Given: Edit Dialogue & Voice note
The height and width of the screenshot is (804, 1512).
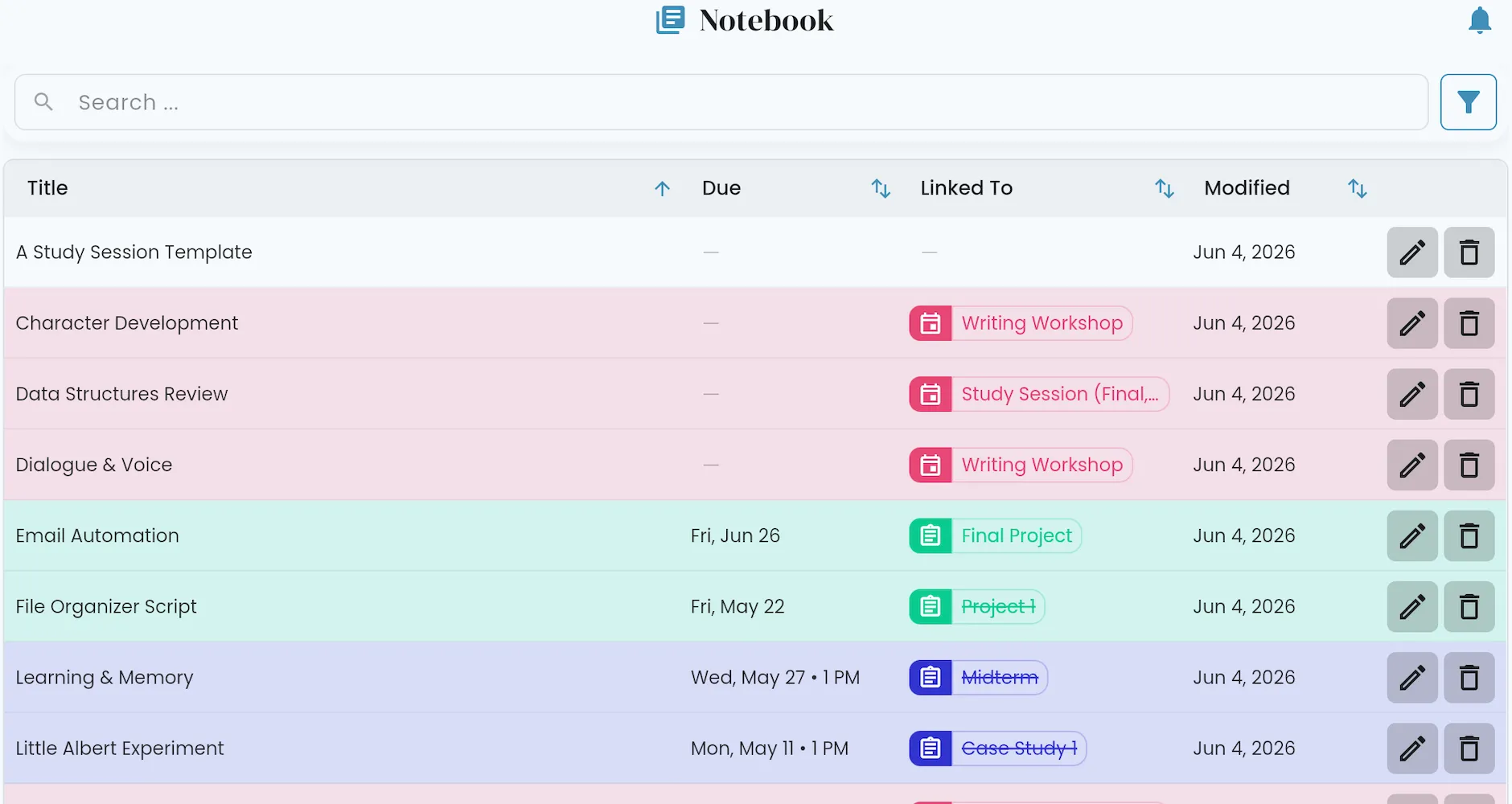Looking at the screenshot, I should 1412,465.
